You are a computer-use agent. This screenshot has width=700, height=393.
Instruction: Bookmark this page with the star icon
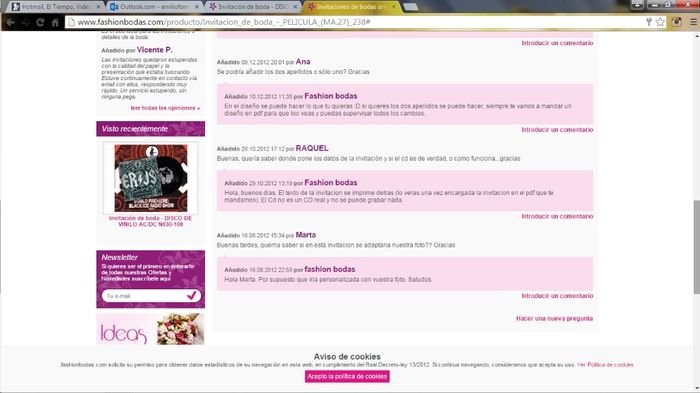(660, 22)
